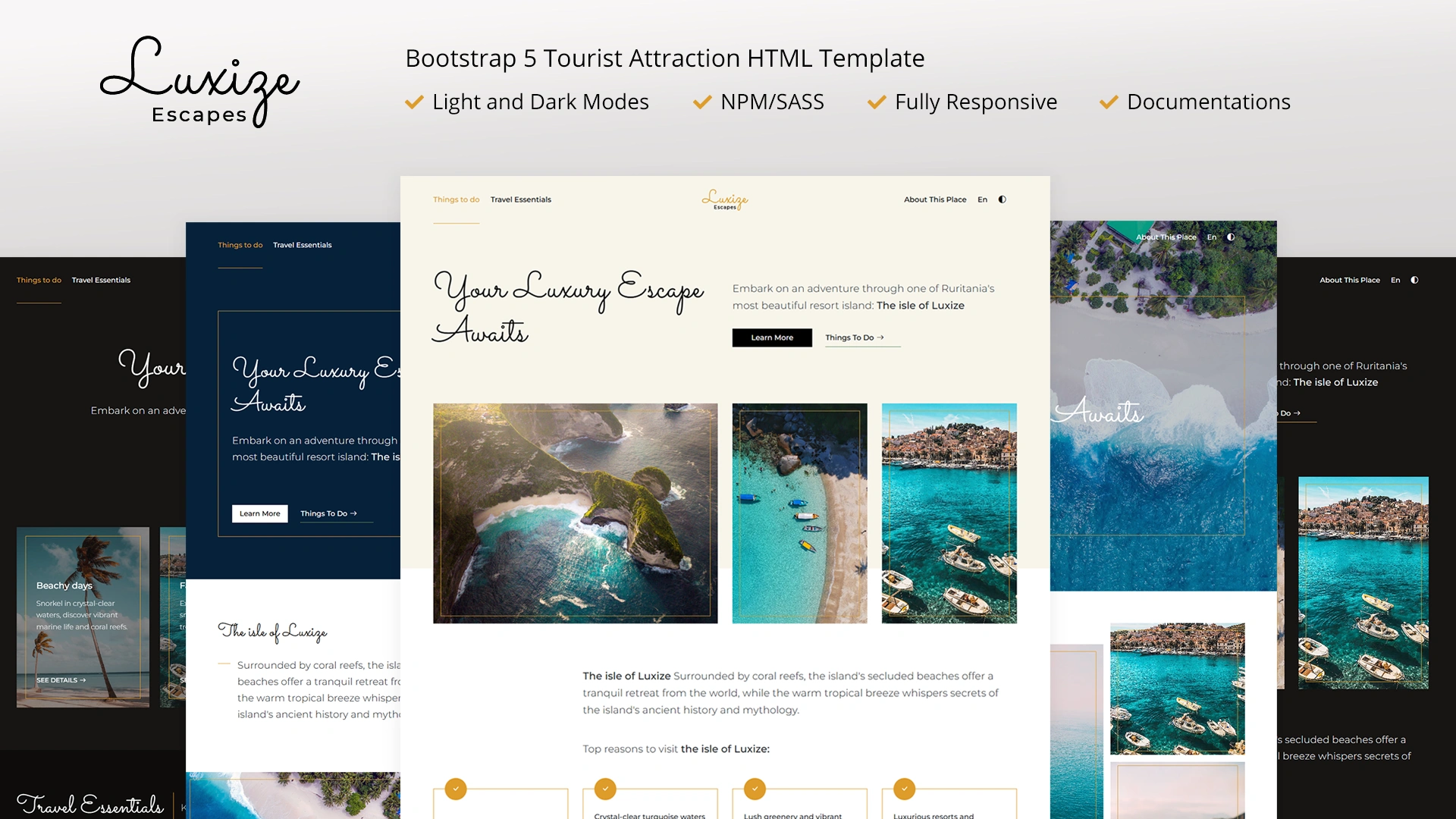Image resolution: width=1456 pixels, height=819 pixels.
Task: Open the En language selector in far right dark preview
Action: pyautogui.click(x=1395, y=280)
